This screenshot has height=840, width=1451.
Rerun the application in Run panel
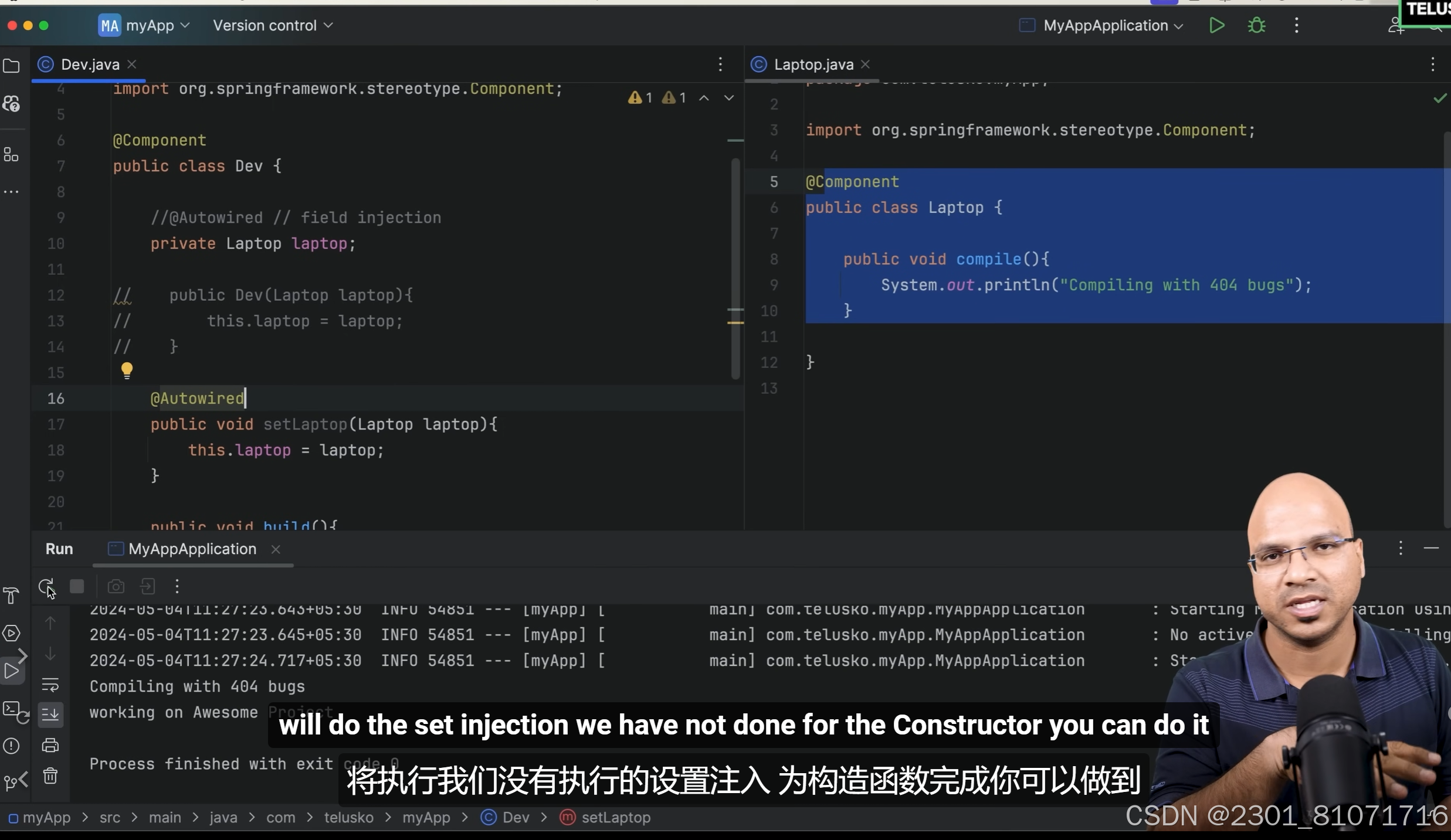coord(46,586)
